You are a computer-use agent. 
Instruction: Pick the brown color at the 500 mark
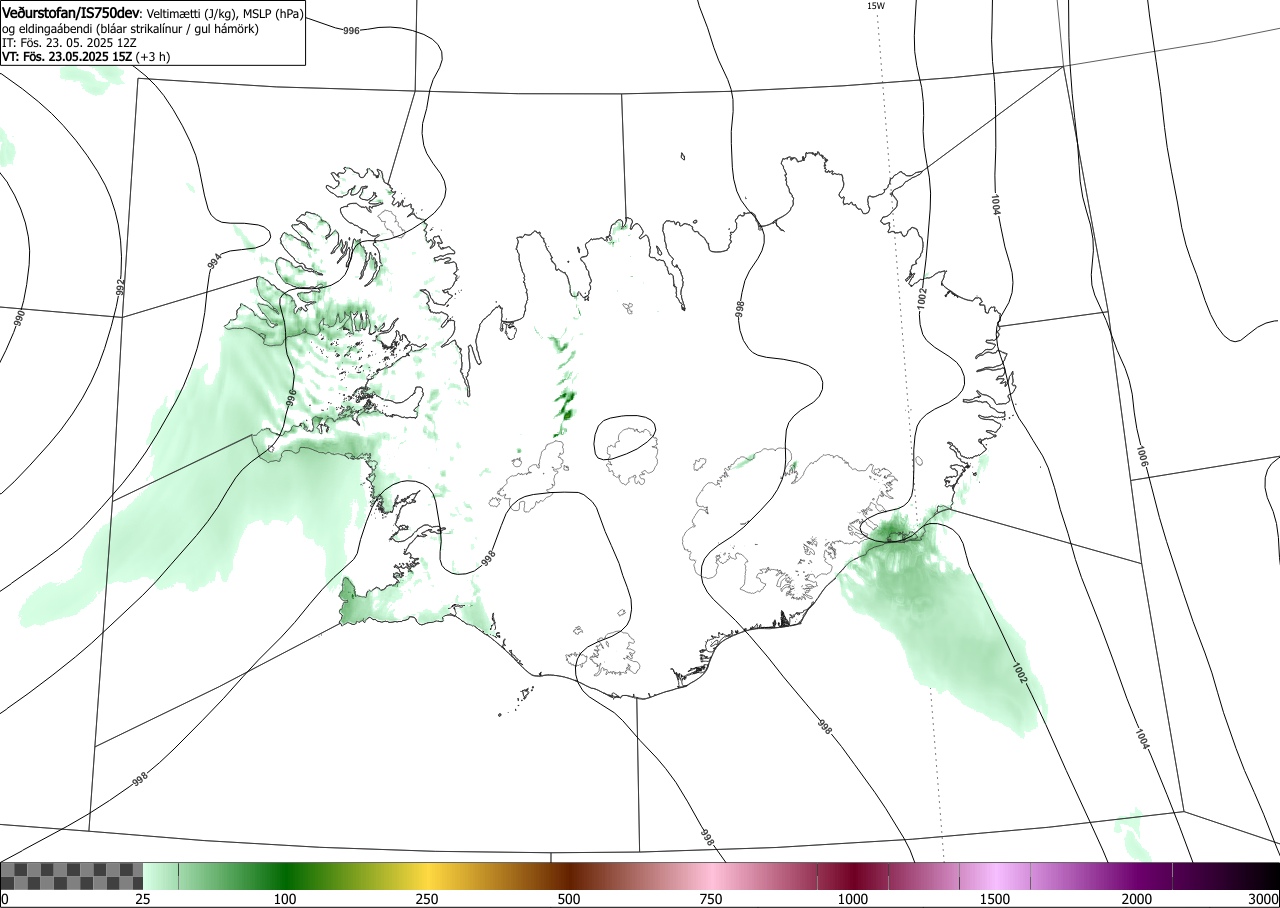[x=569, y=876]
